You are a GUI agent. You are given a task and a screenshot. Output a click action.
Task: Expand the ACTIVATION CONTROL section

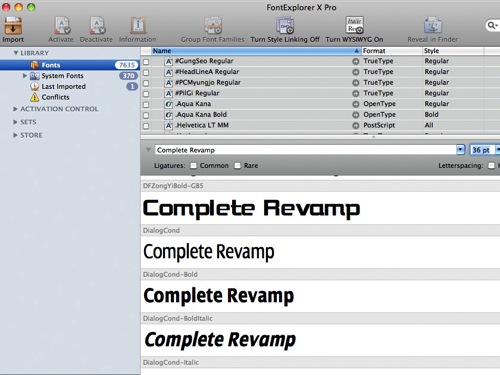15,109
